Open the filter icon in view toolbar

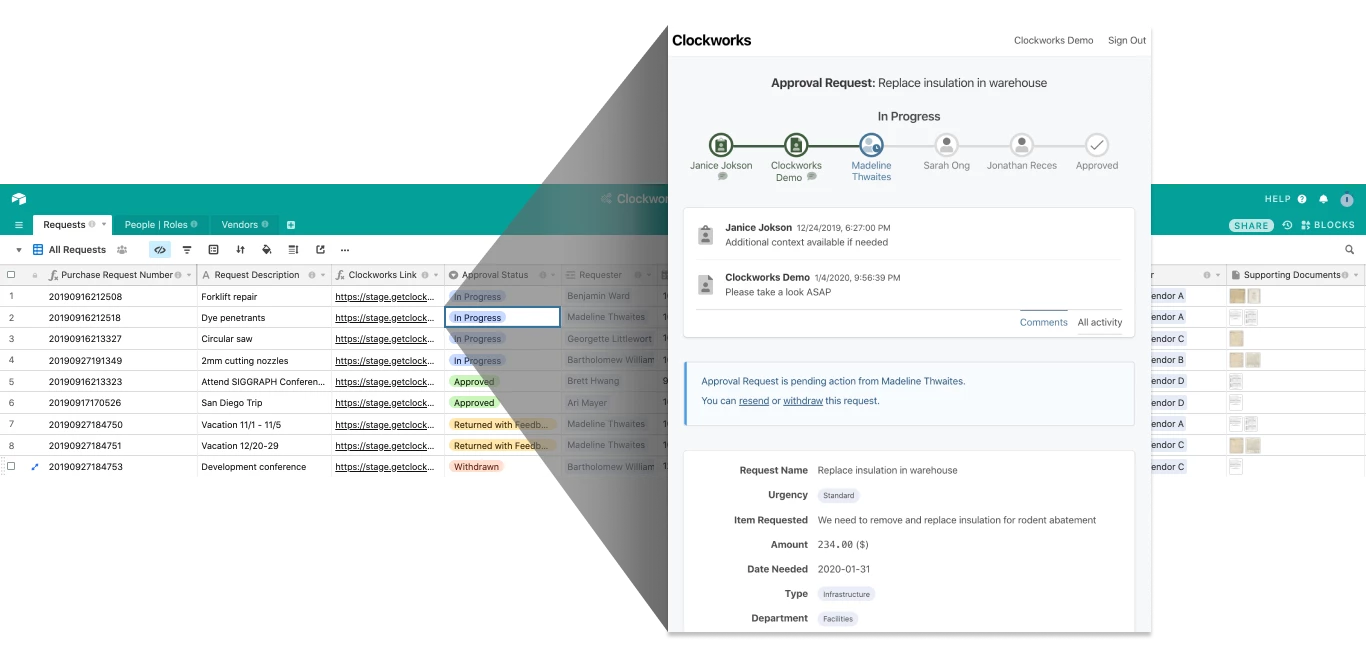(x=187, y=250)
